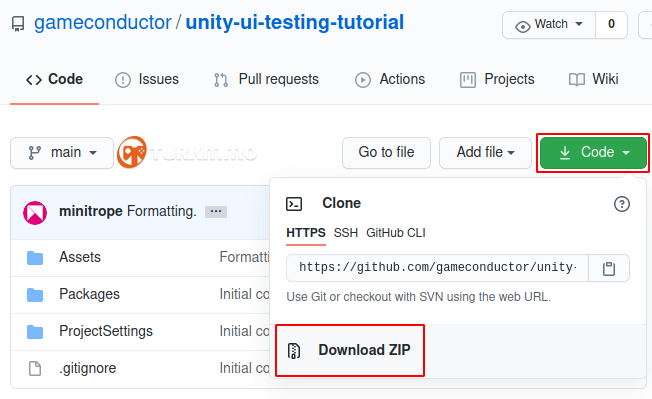The height and width of the screenshot is (399, 652).
Task: Click the Go to file button
Action: [386, 153]
